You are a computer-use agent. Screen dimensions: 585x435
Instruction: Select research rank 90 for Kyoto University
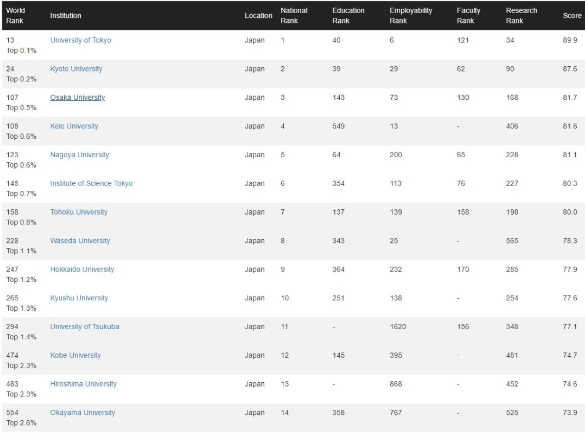510,69
